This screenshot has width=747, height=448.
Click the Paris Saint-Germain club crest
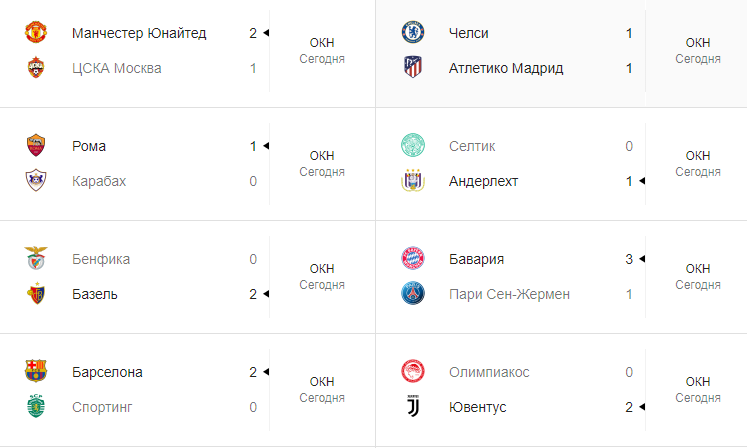click(x=412, y=294)
